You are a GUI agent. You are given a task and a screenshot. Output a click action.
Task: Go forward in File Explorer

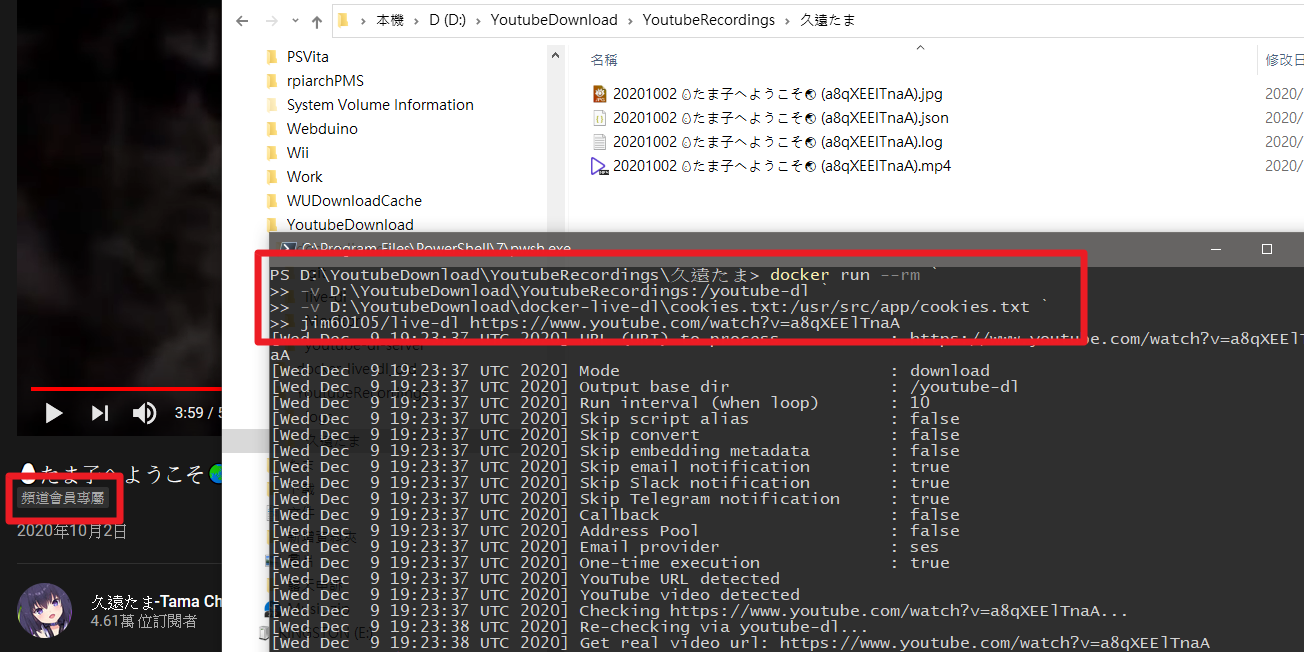click(x=272, y=20)
